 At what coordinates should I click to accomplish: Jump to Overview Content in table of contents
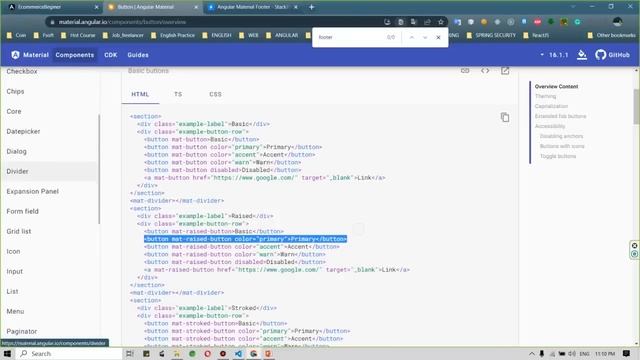[x=556, y=87]
